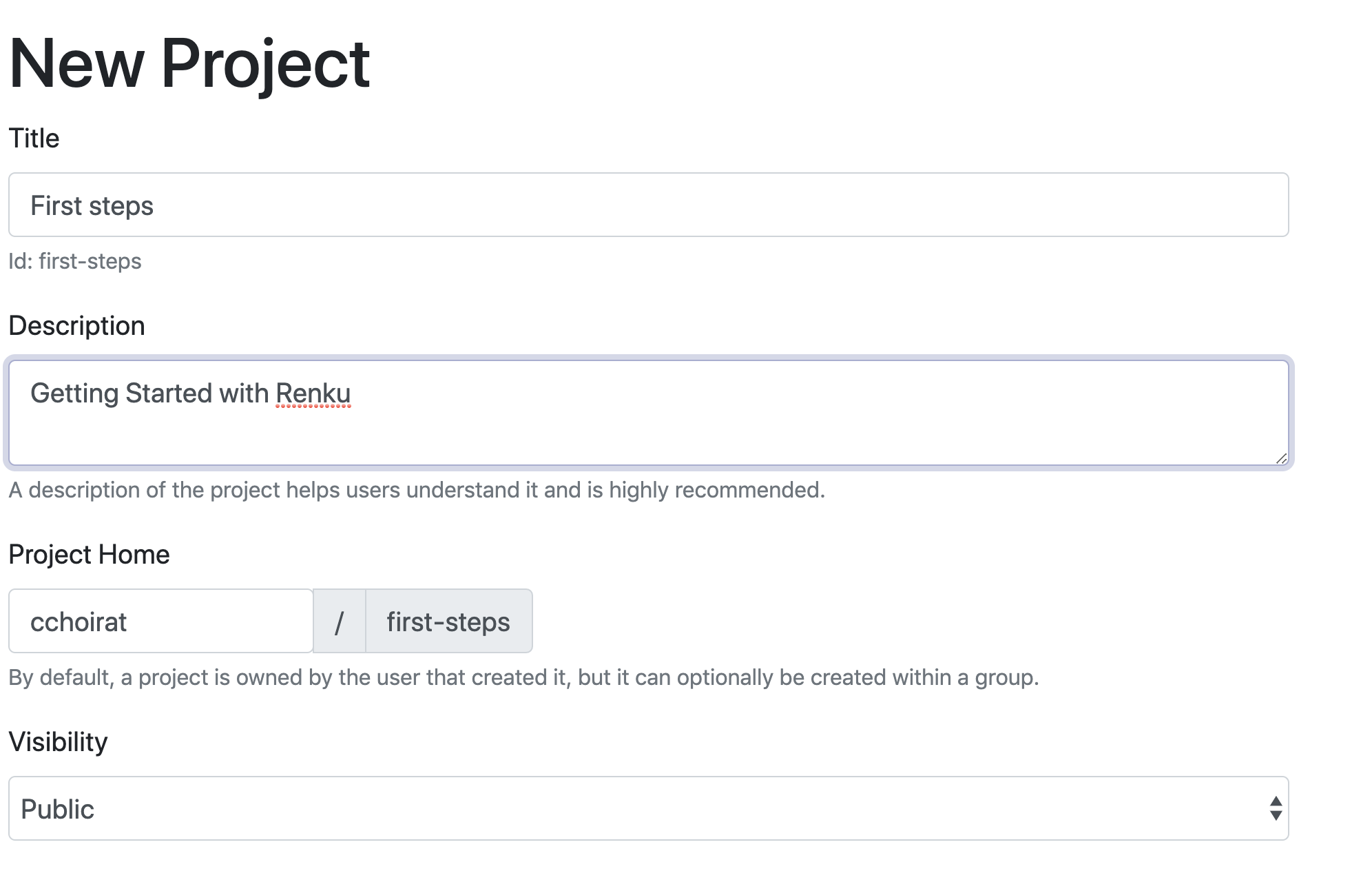
Task: Select the Public visibility option
Action: click(647, 809)
